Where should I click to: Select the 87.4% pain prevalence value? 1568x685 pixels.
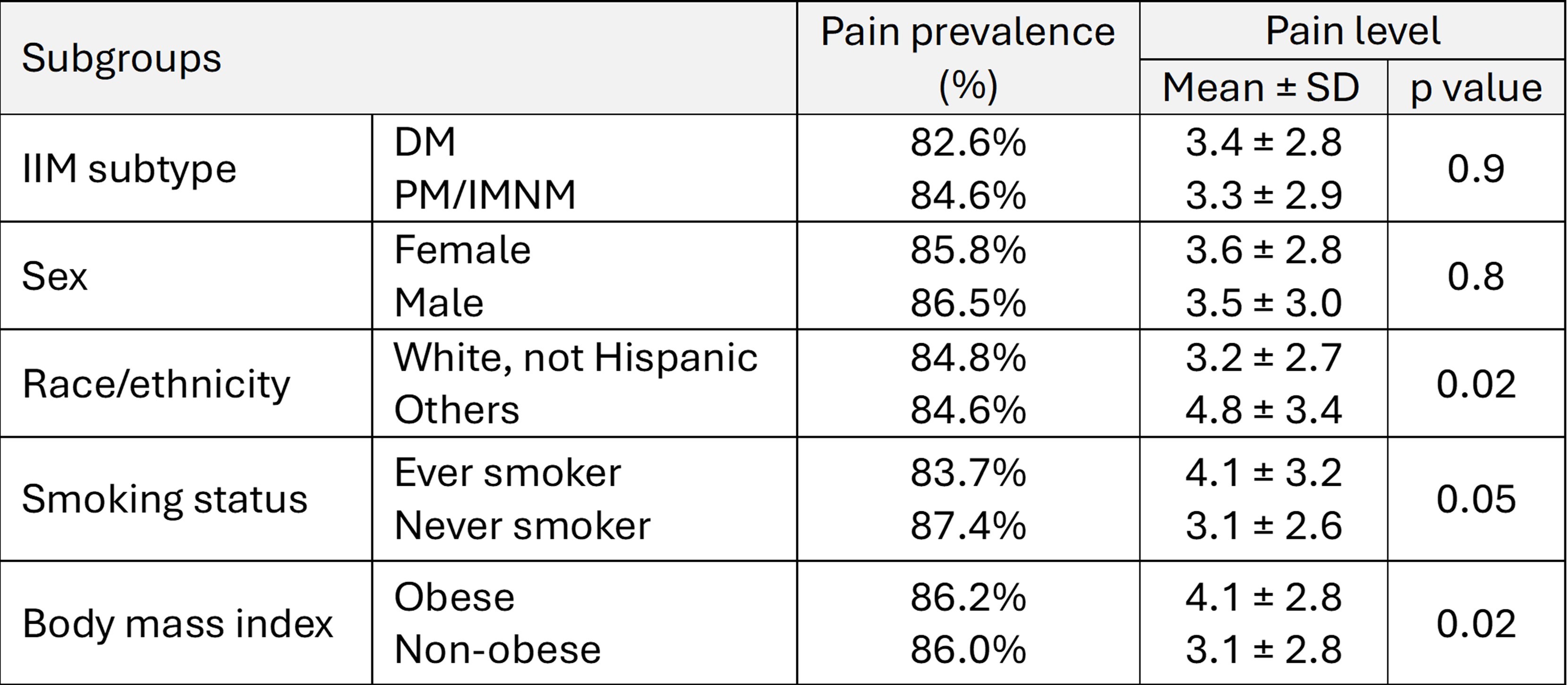tap(968, 525)
